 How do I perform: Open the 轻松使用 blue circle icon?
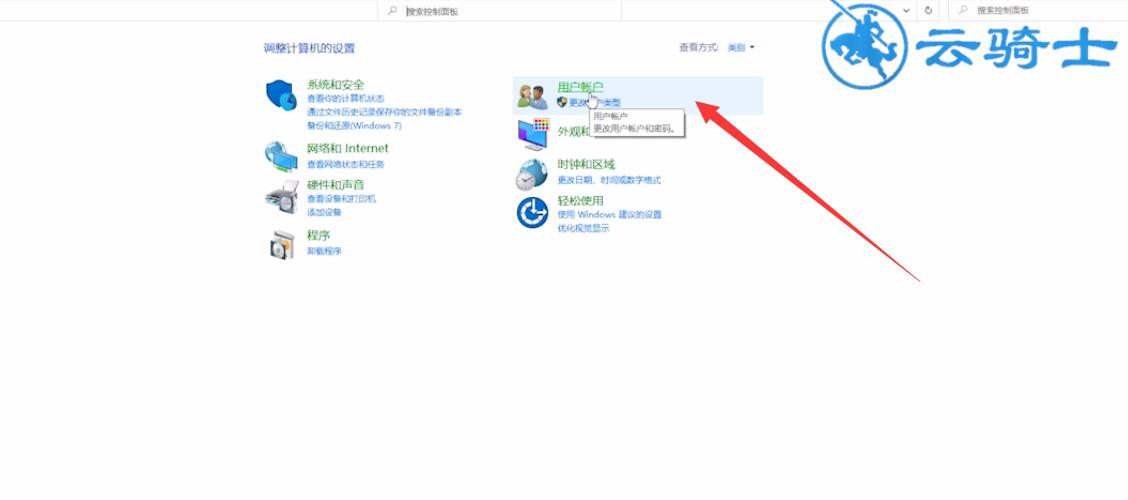[532, 212]
